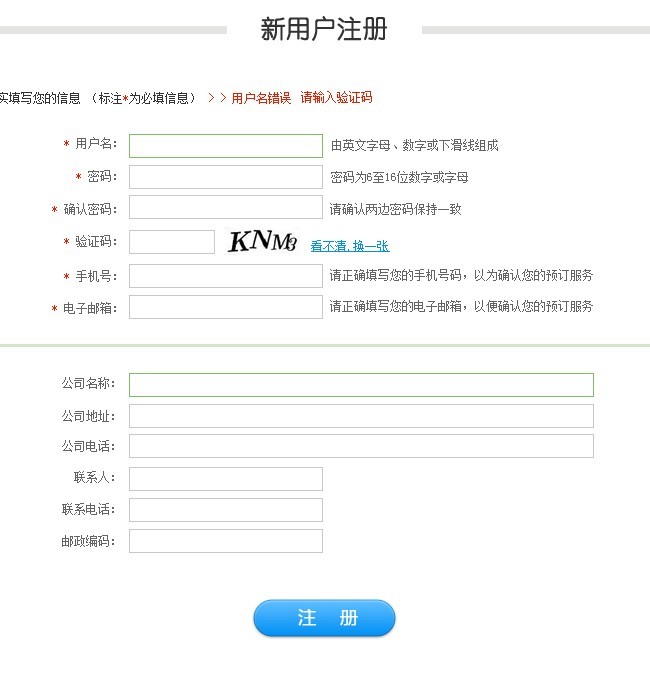This screenshot has width=650, height=673.
Task: Click the 看不清,换一张 link
Action: pos(349,246)
